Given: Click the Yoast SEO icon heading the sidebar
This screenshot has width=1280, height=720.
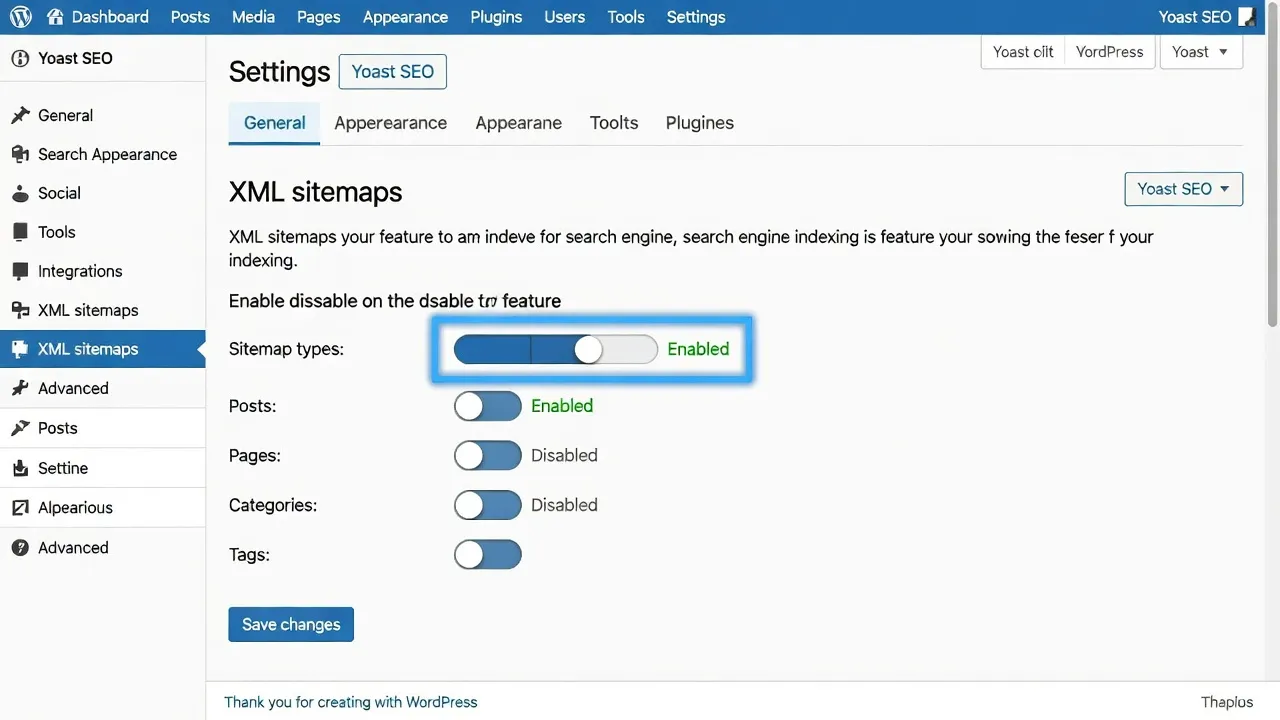Looking at the screenshot, I should coord(20,58).
